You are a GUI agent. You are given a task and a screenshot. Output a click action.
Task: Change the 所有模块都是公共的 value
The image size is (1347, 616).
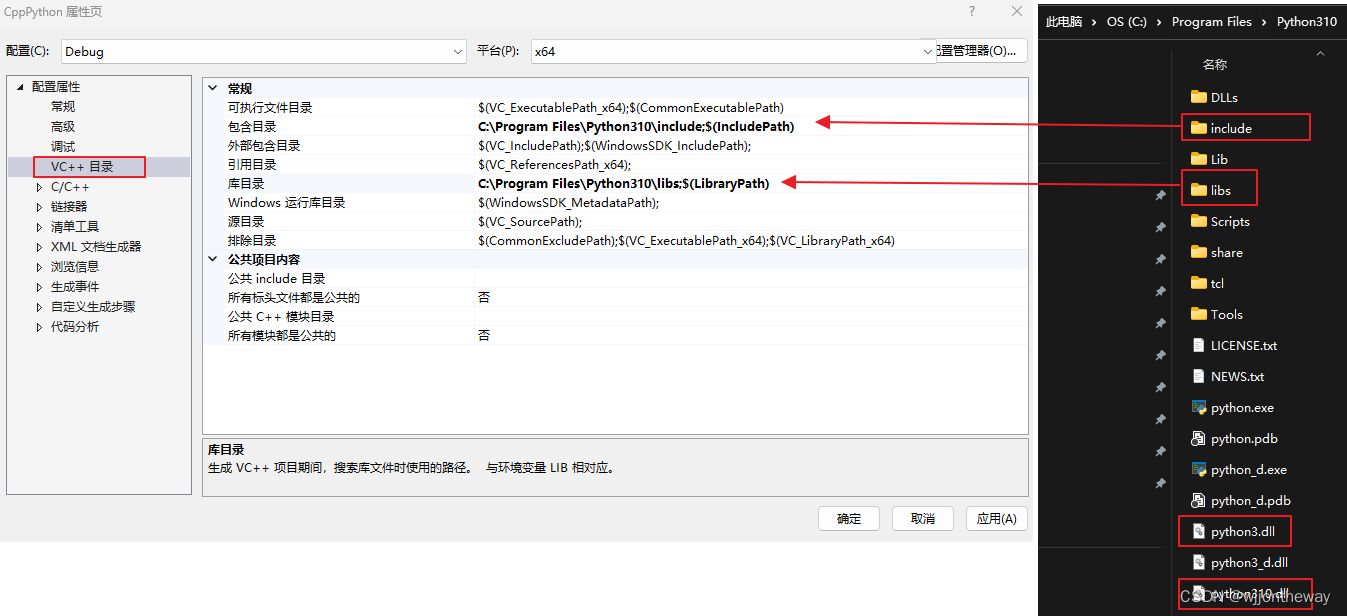tap(484, 335)
